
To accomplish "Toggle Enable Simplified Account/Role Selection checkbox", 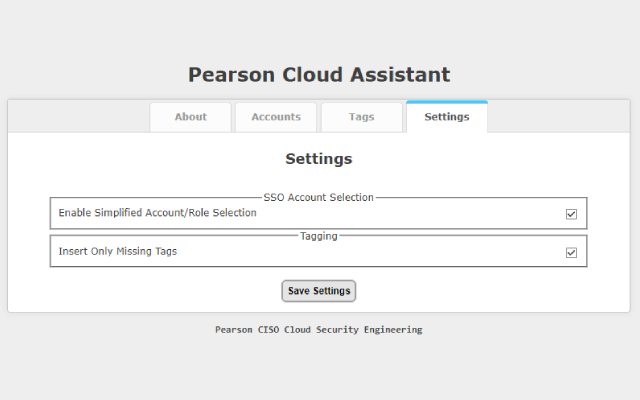I will click(571, 214).
